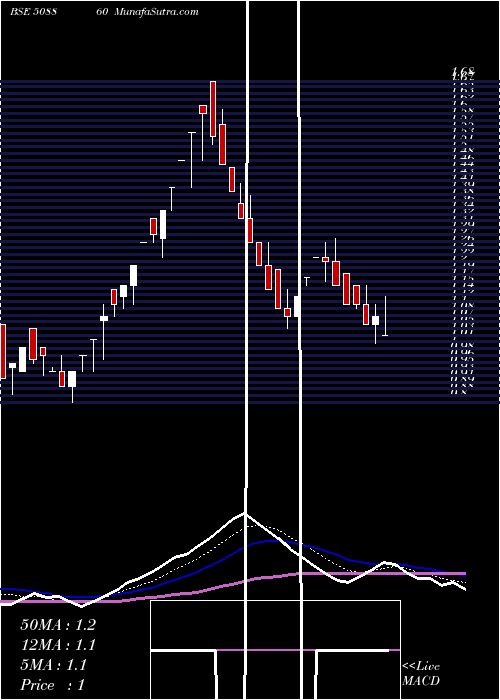
Task: Click the "1.58" price axis label
Action: [463, 110]
